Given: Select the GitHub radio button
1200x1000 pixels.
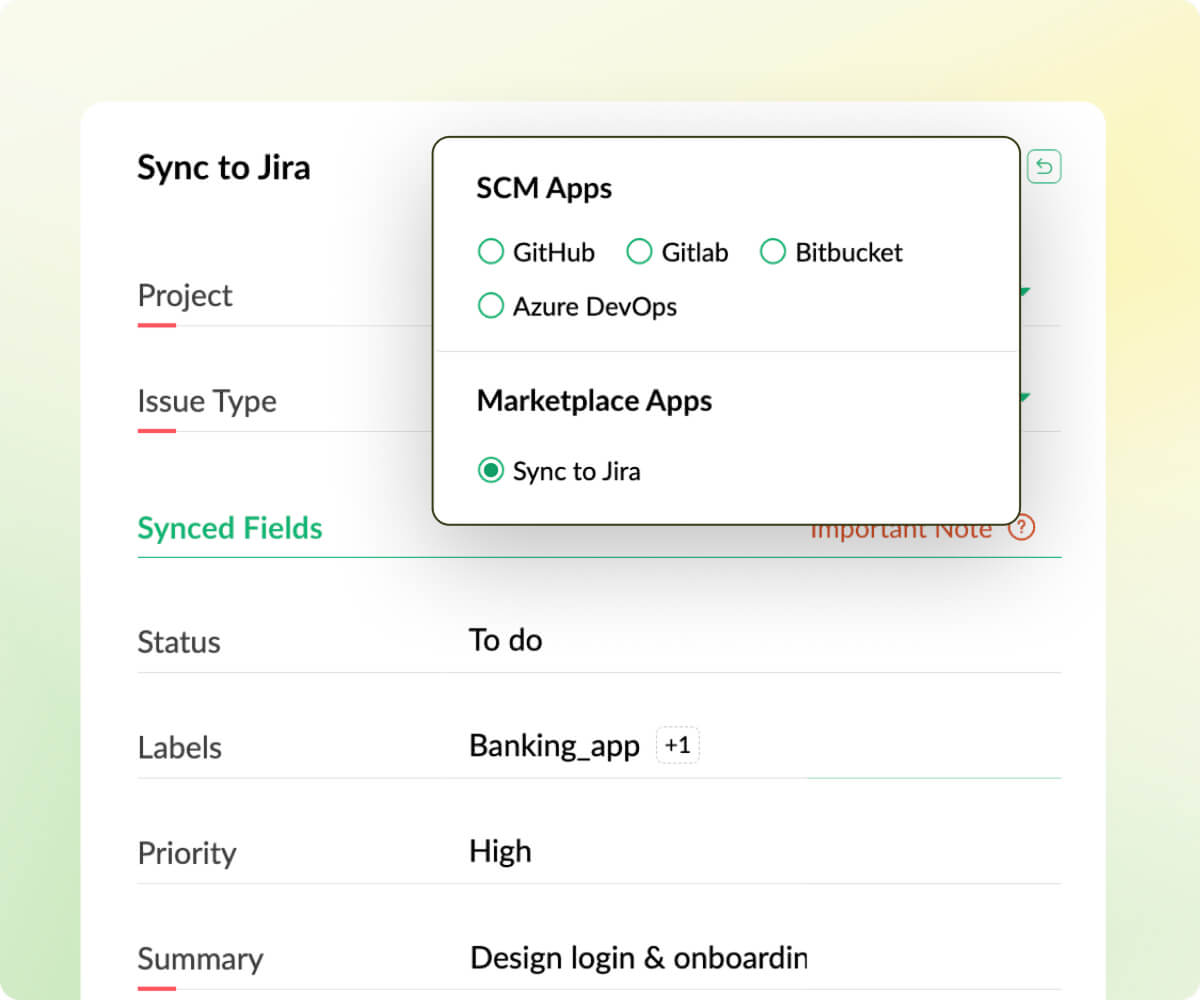Looking at the screenshot, I should pyautogui.click(x=490, y=252).
